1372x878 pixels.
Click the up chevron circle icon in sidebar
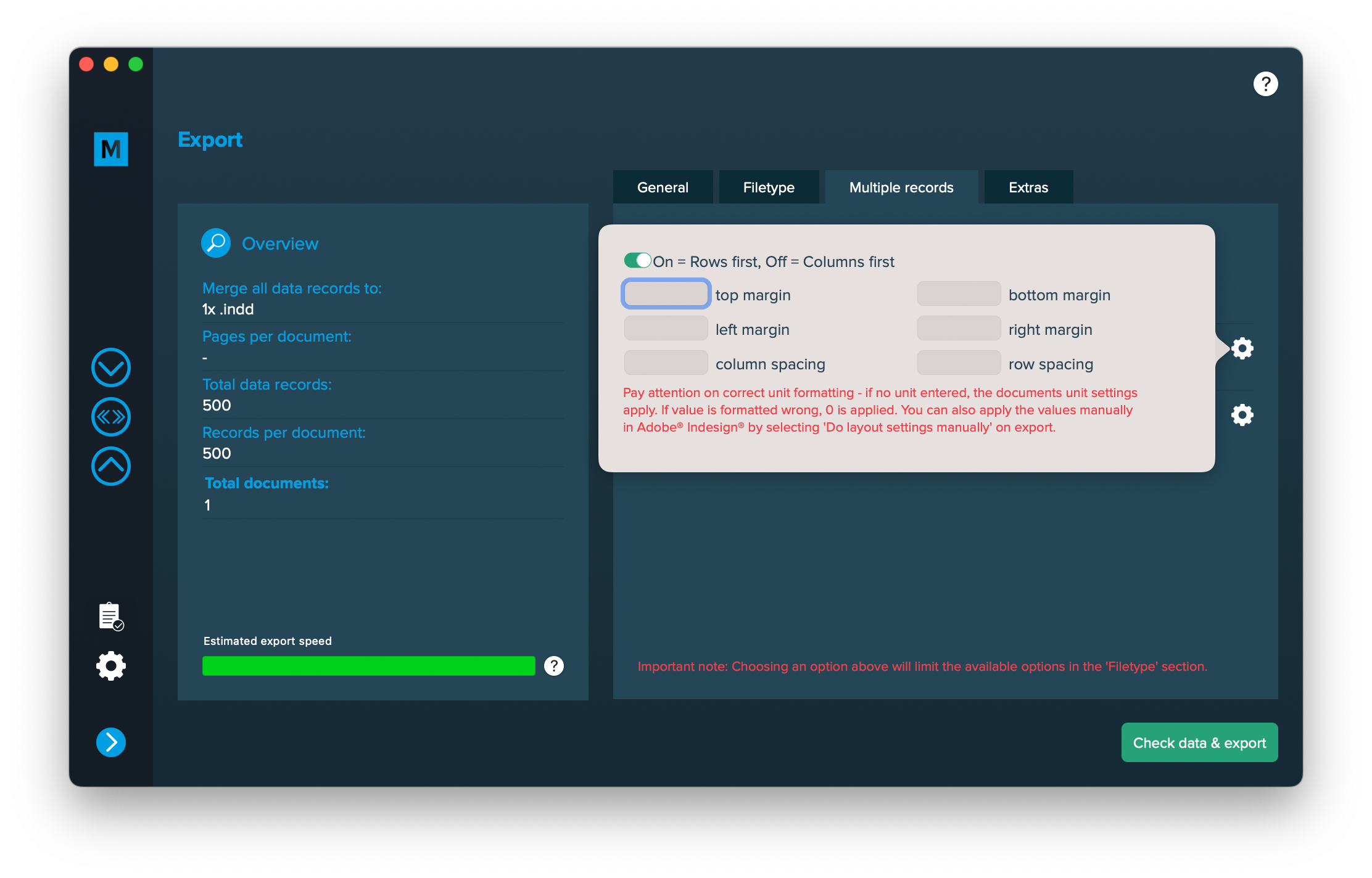[111, 466]
